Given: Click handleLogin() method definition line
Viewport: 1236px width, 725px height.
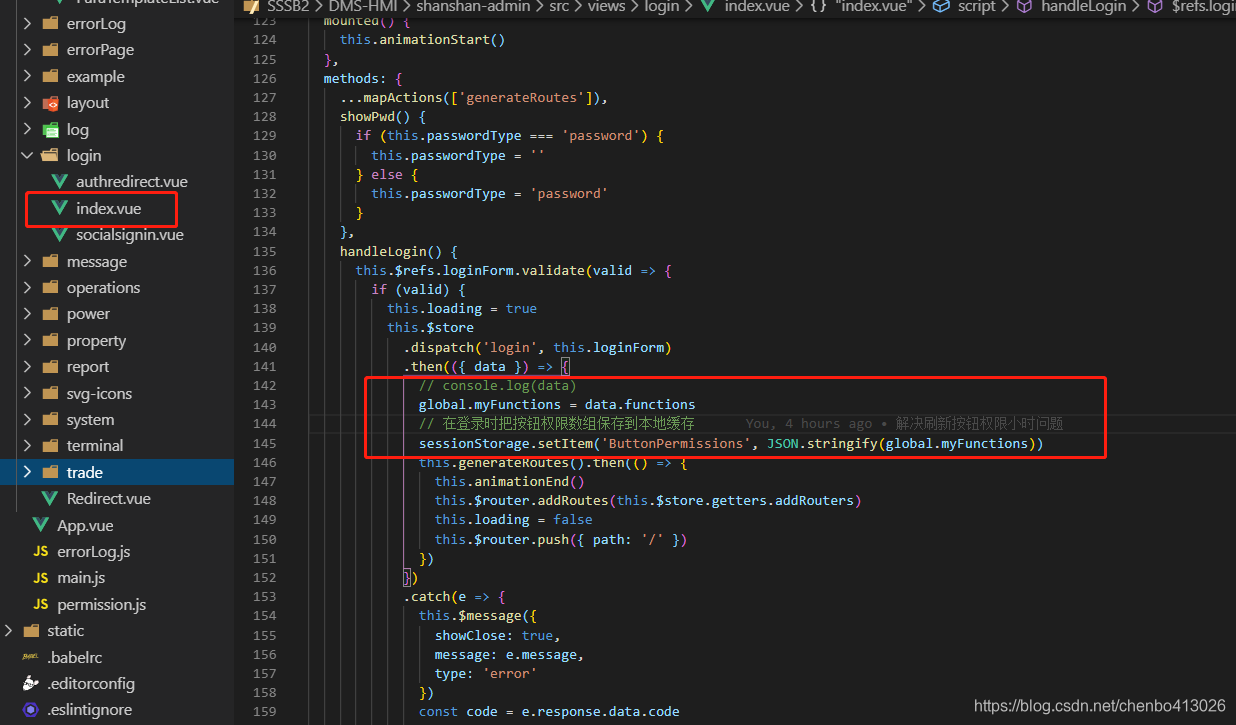Looking at the screenshot, I should 398,251.
